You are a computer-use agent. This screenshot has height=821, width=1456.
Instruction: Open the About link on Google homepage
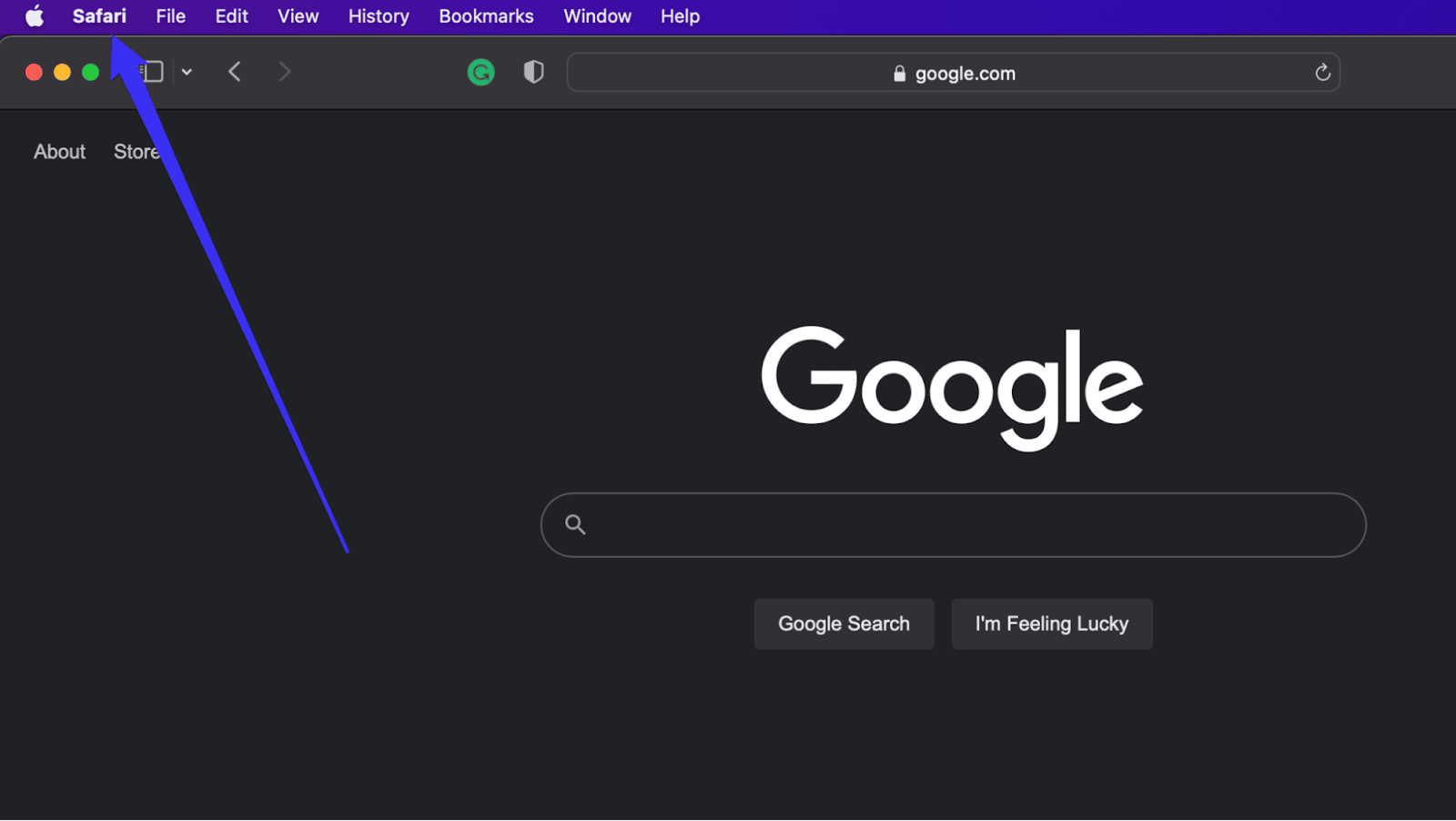(59, 151)
